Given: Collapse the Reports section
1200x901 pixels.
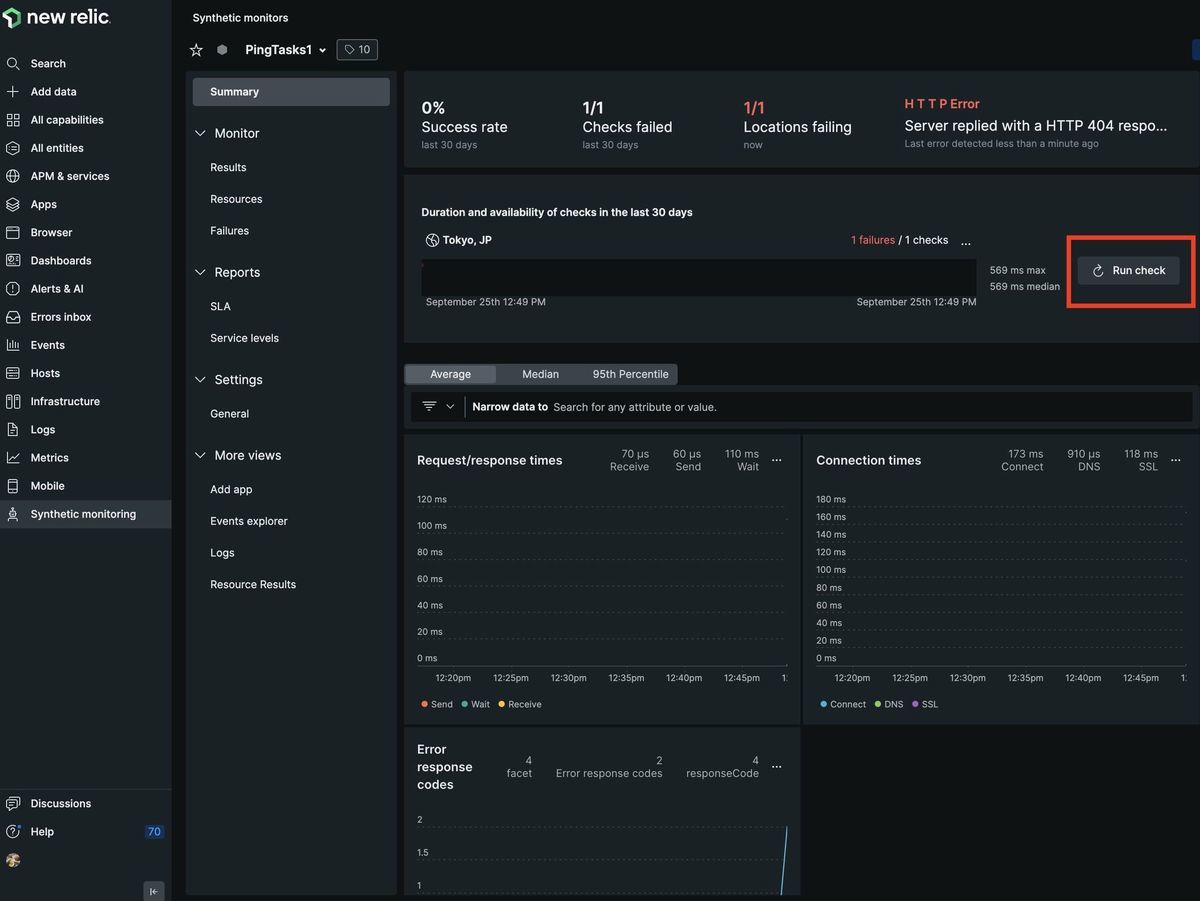Looking at the screenshot, I should pos(200,272).
